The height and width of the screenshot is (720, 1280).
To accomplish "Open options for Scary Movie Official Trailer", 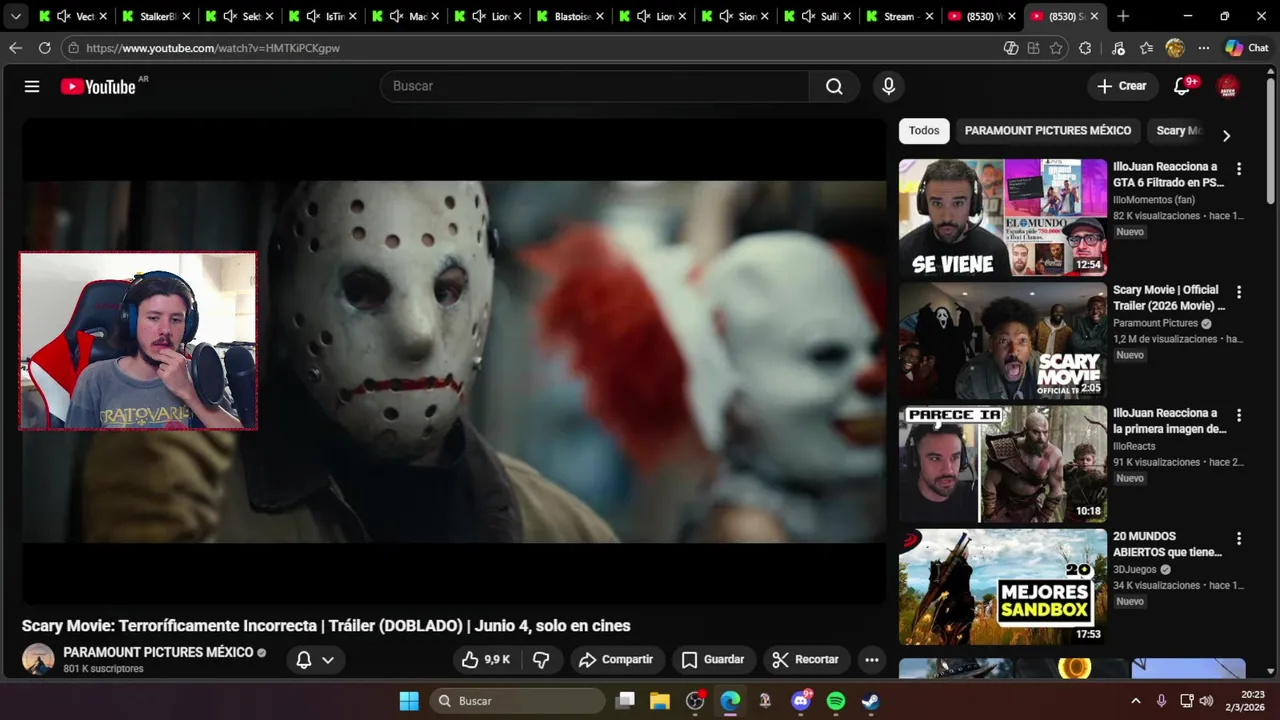I will click(1239, 292).
